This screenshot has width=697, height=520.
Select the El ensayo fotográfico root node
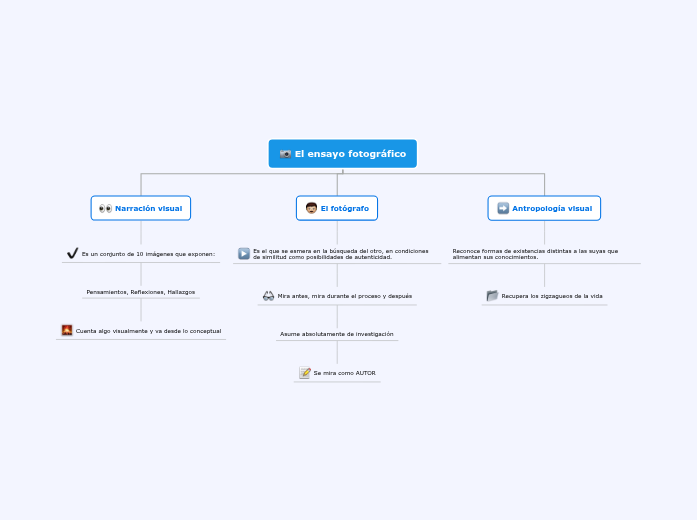pyautogui.click(x=343, y=154)
